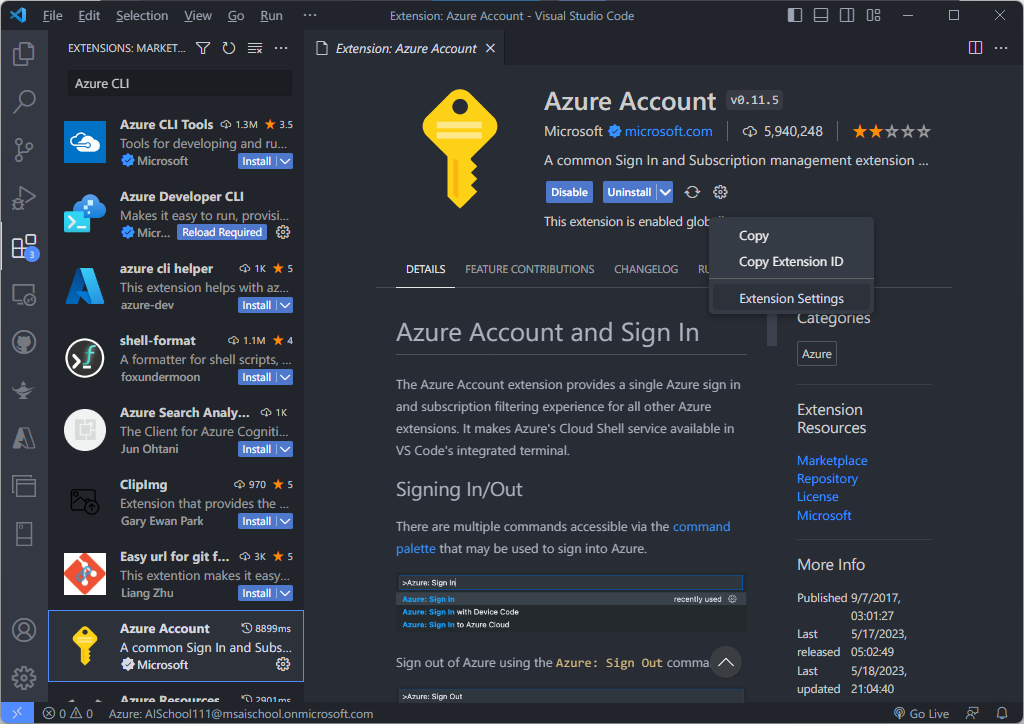Expand Install dropdown for Azure CLI Tools
The image size is (1024, 724).
(x=285, y=161)
